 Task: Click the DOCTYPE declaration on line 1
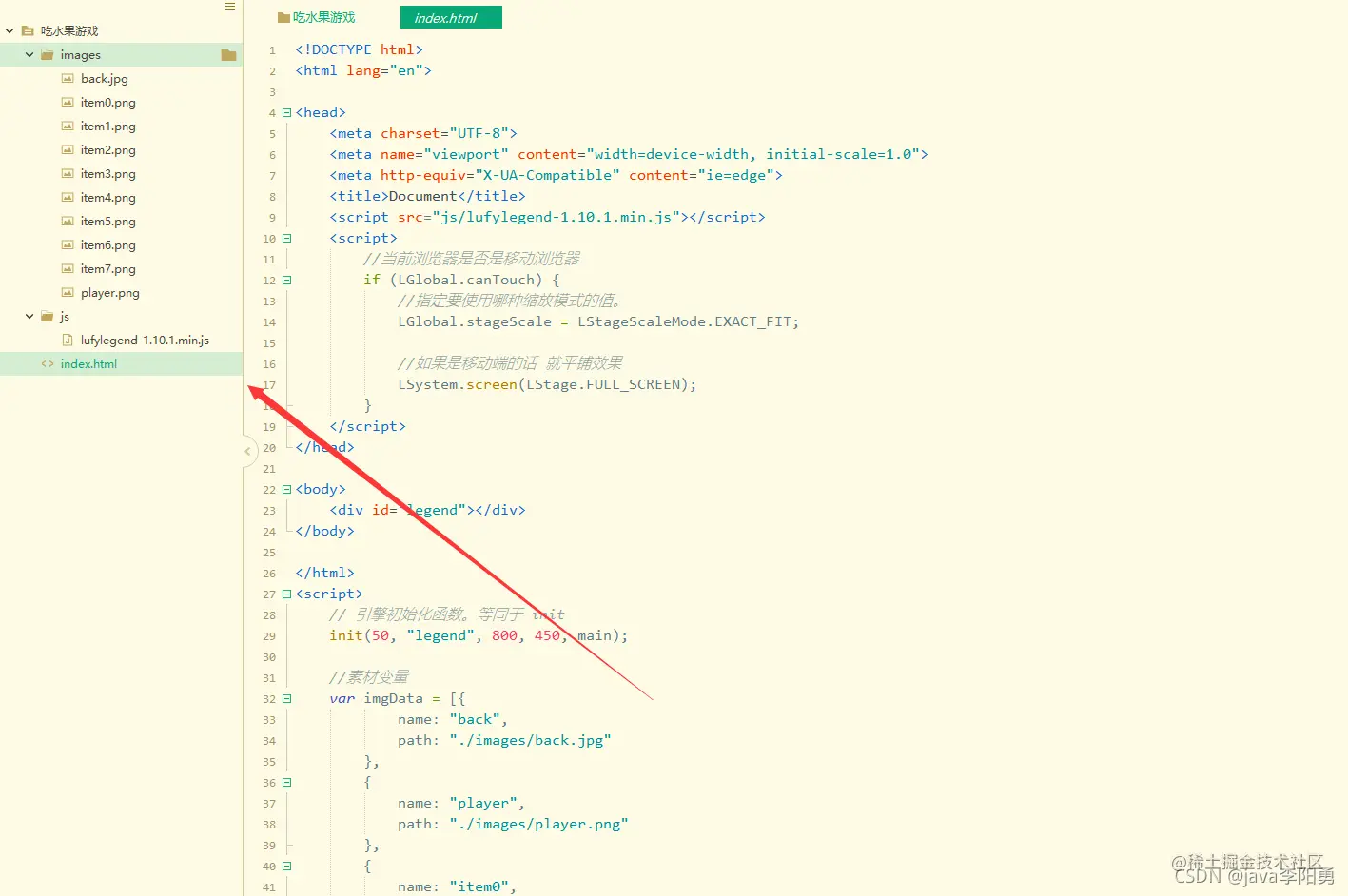tap(359, 49)
